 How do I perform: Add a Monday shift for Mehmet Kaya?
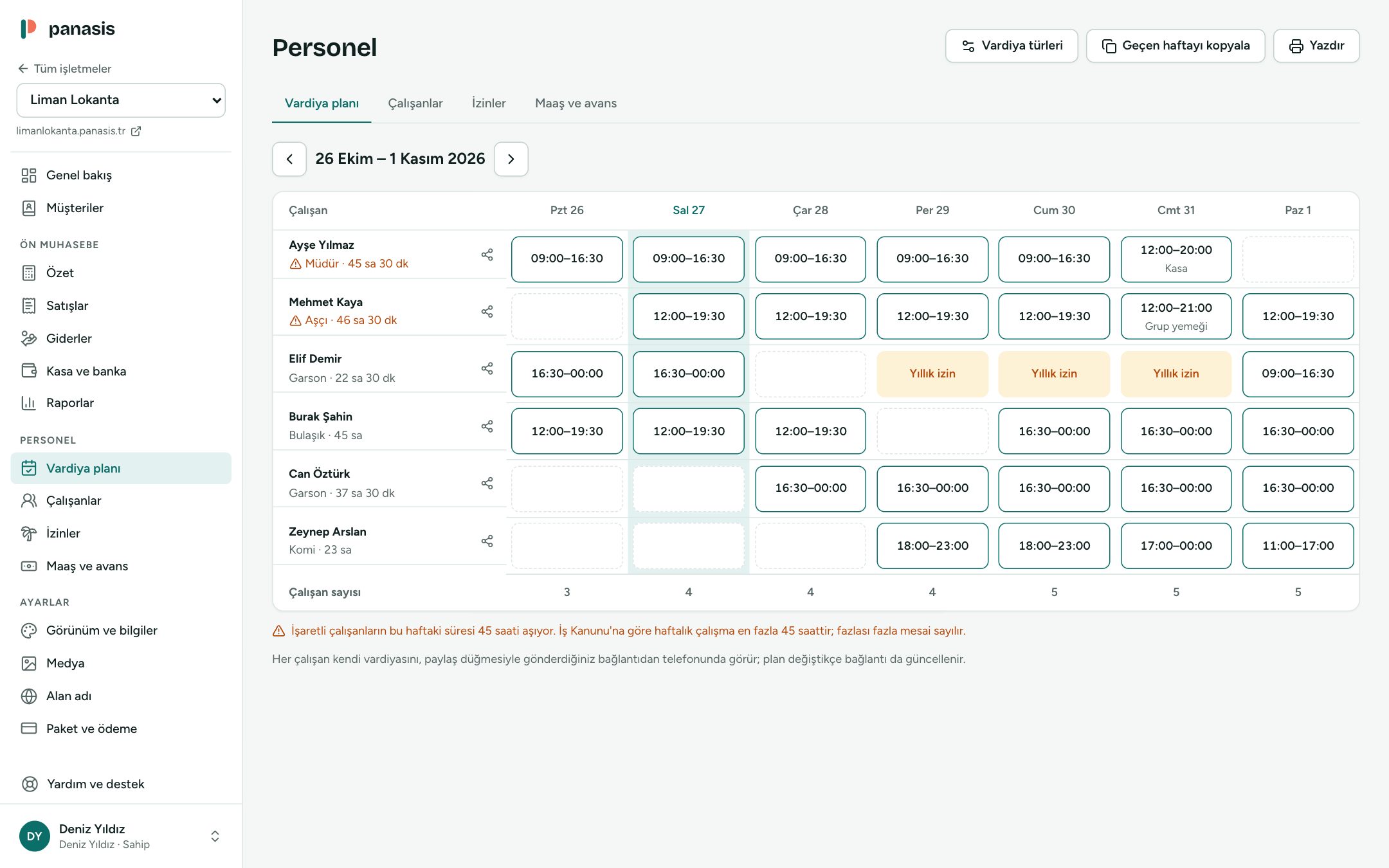[567, 316]
